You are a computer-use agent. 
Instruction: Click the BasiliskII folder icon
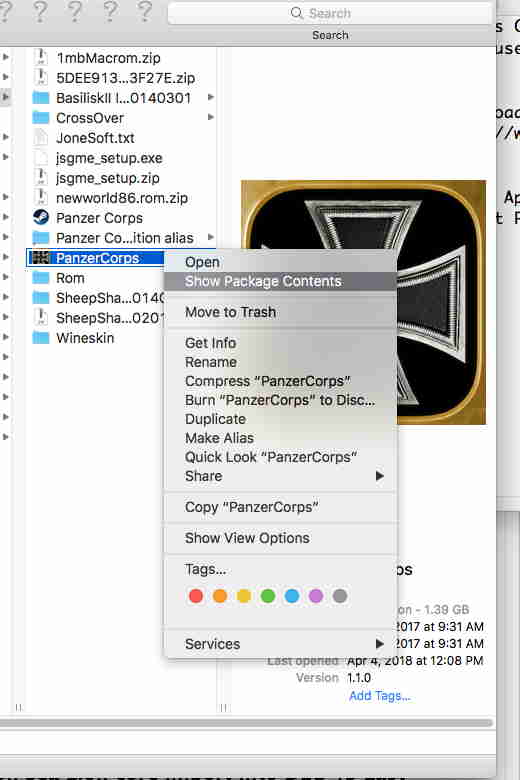coord(41,98)
